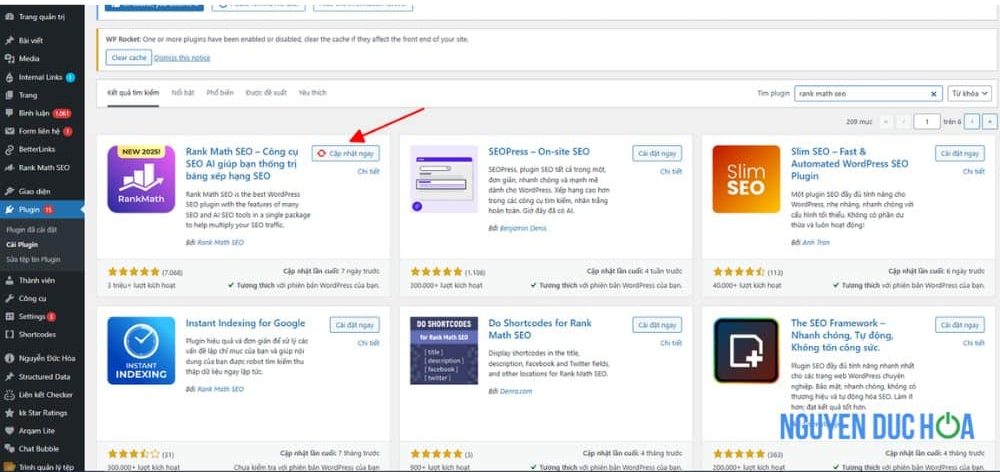Switch to Nổi bật tab
Viewport: 1000px width, 472px height.
[182, 92]
